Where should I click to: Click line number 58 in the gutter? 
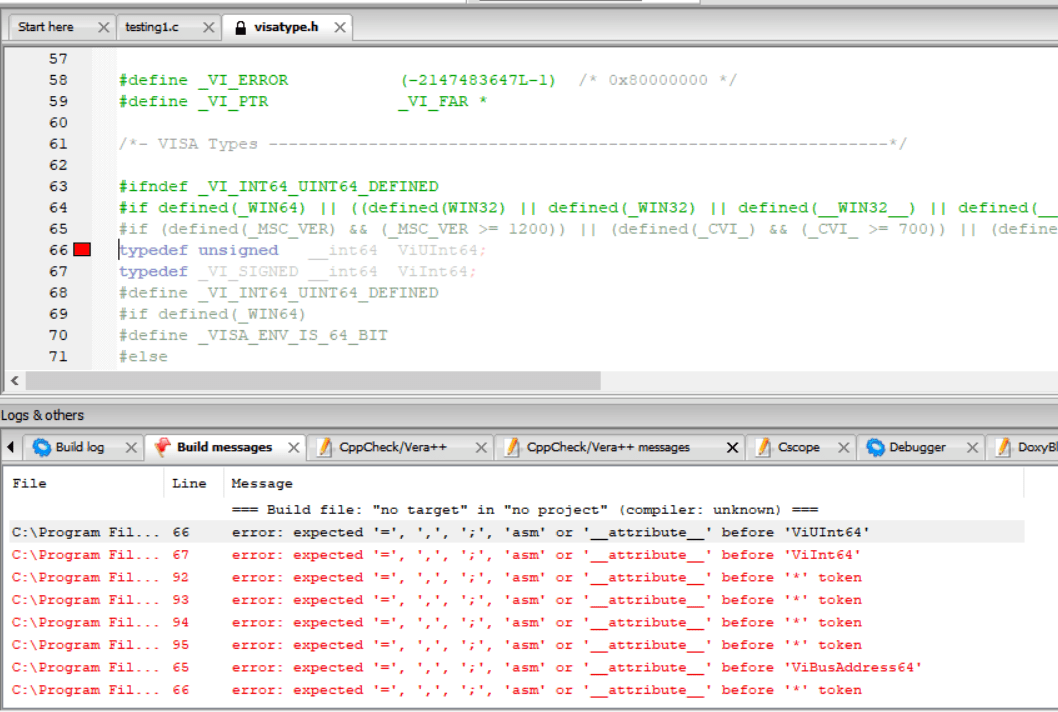[59, 80]
